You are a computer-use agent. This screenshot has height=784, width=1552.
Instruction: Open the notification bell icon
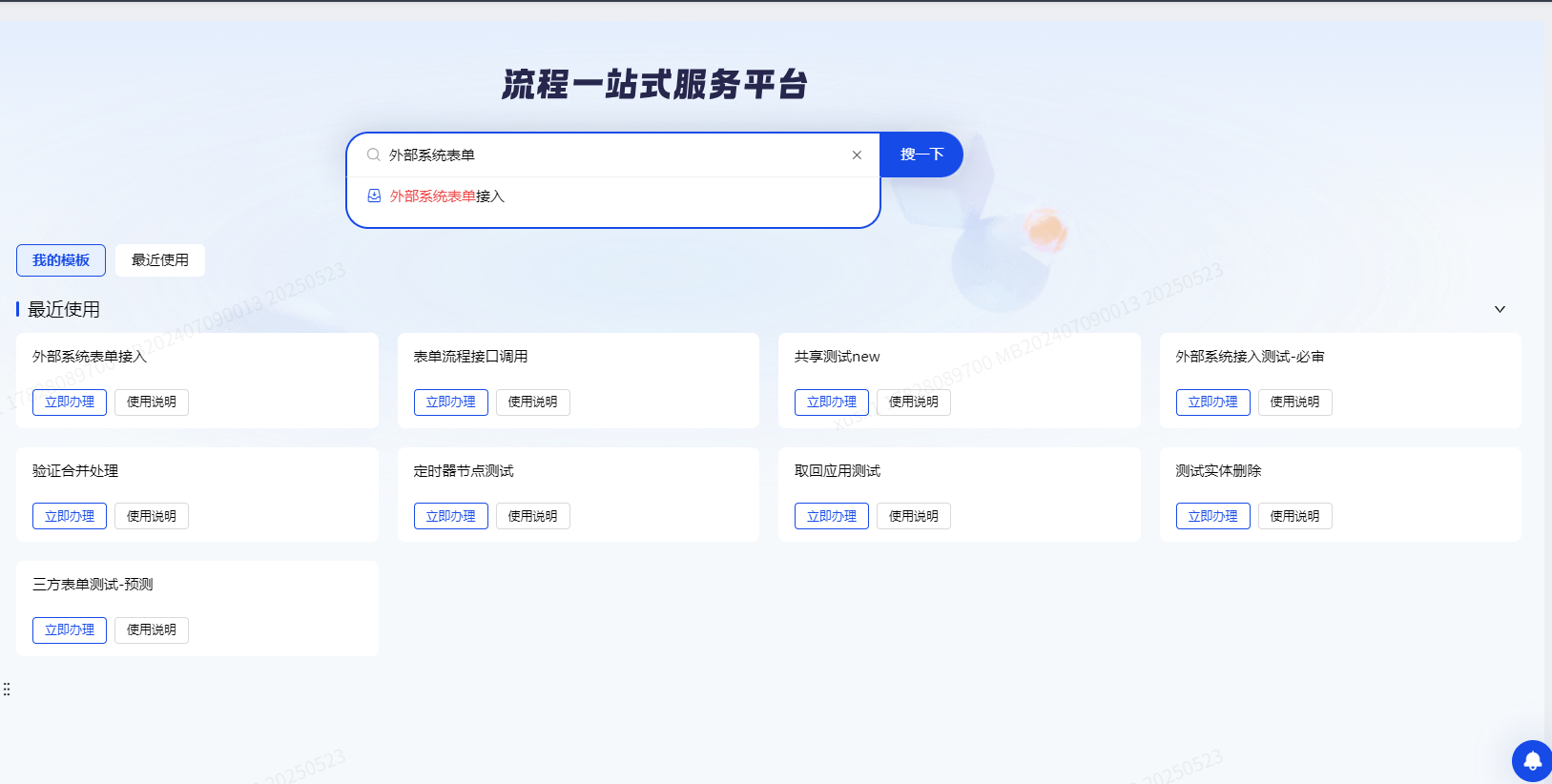[1532, 761]
